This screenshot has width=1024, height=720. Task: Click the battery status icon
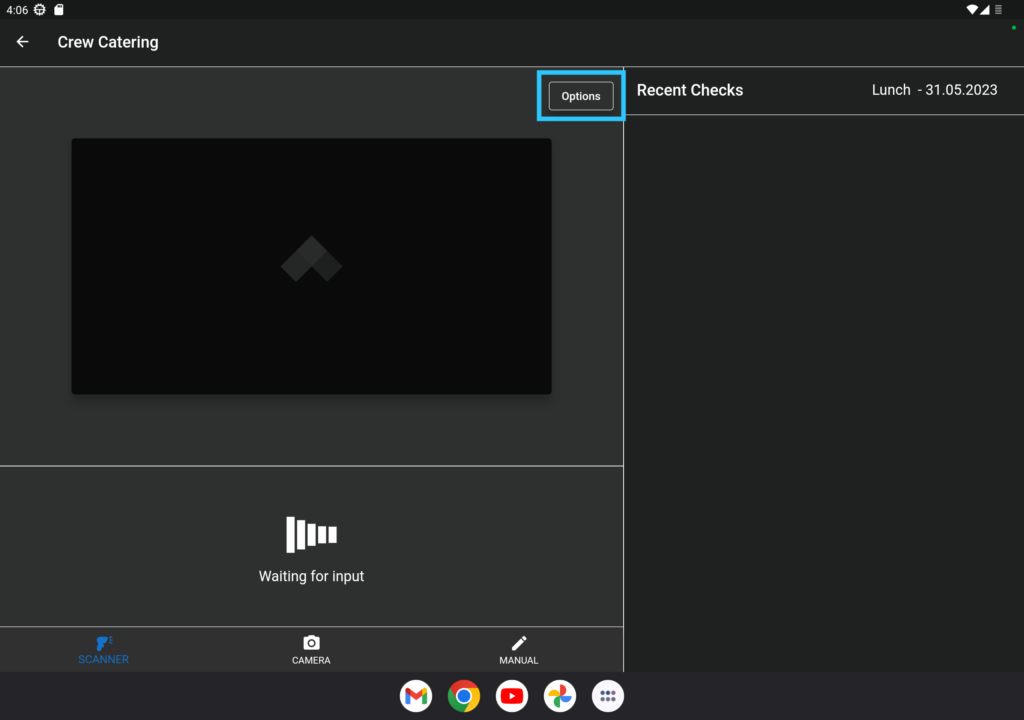click(999, 10)
